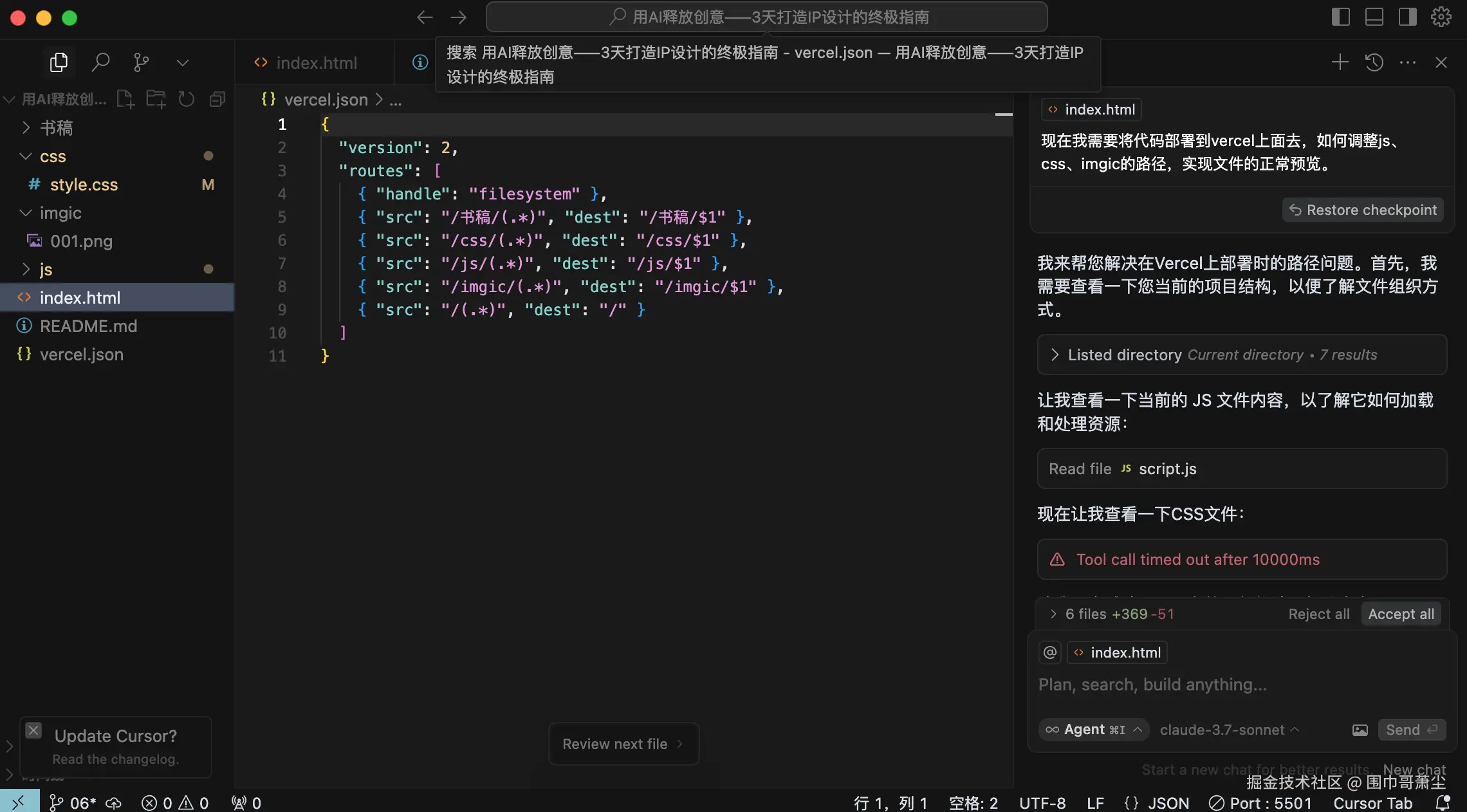Toggle the primary sidebar visibility
This screenshot has height=812, width=1467.
(x=1340, y=17)
